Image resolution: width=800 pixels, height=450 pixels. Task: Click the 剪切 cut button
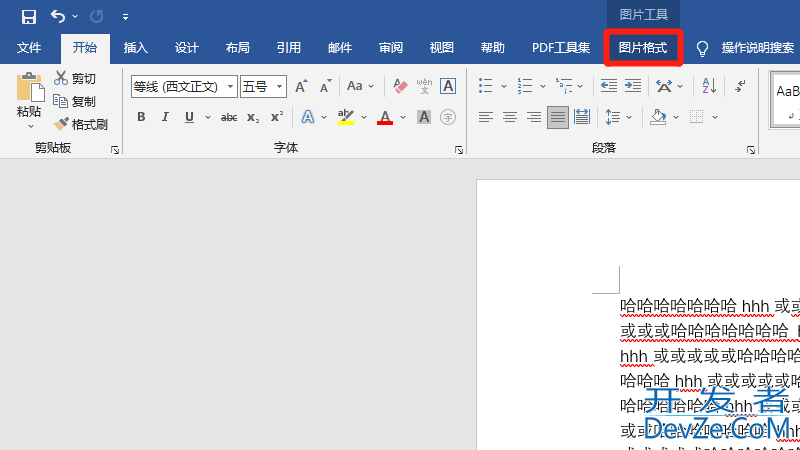(75, 79)
